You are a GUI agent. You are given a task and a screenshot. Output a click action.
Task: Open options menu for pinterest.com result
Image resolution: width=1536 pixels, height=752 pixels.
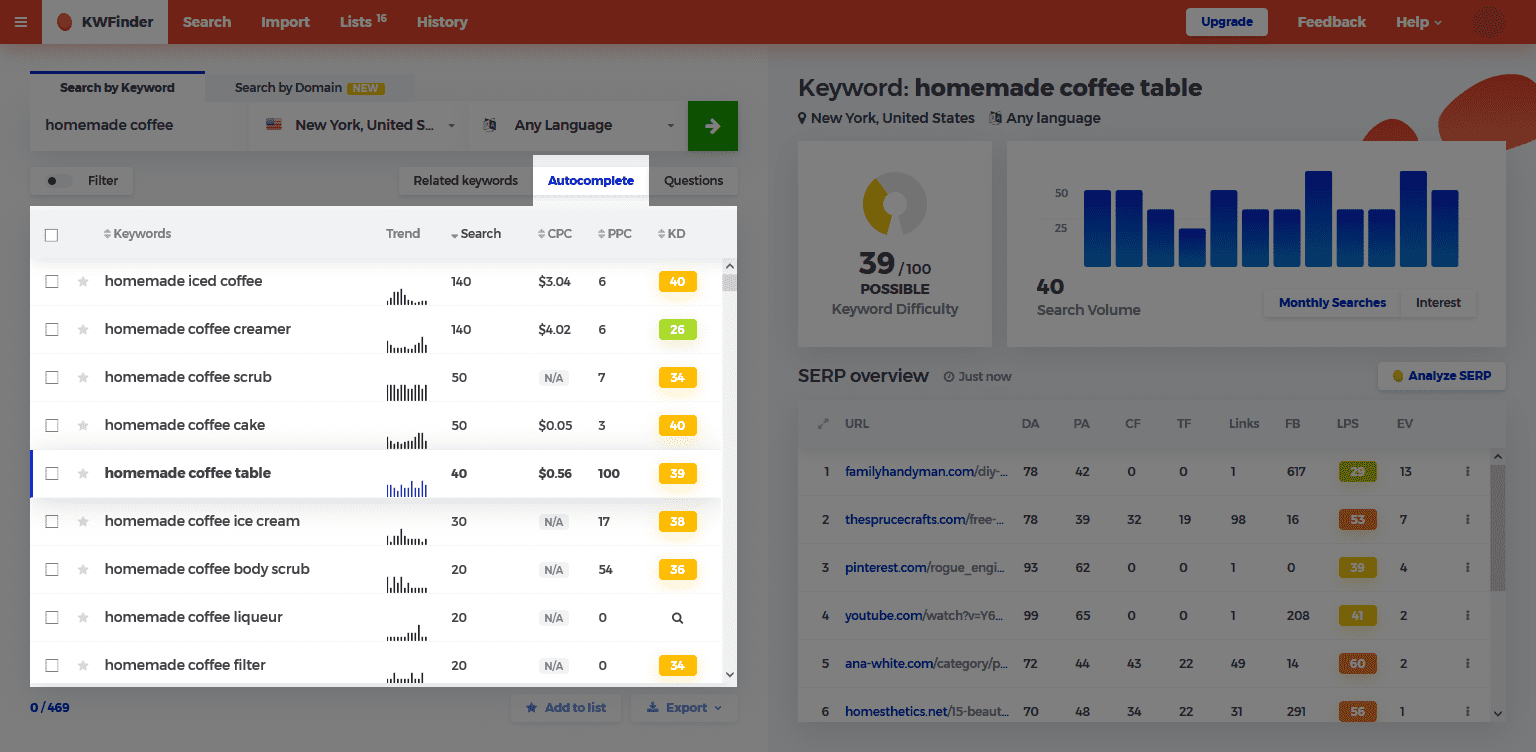coord(1467,567)
